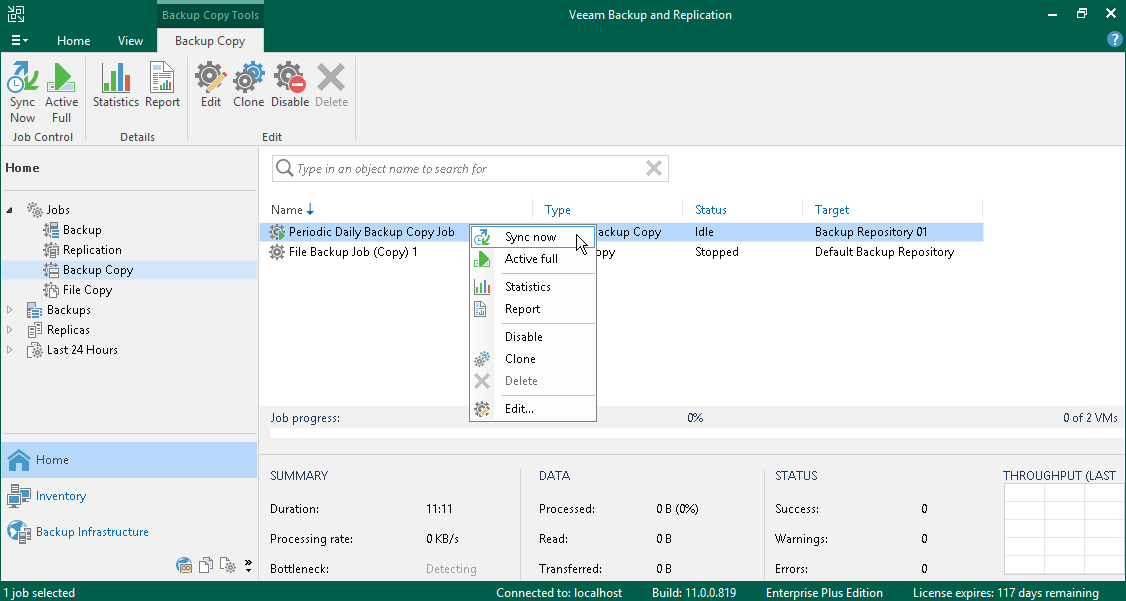Choose Disable in context menu
Image resolution: width=1126 pixels, height=601 pixels.
coord(533,337)
